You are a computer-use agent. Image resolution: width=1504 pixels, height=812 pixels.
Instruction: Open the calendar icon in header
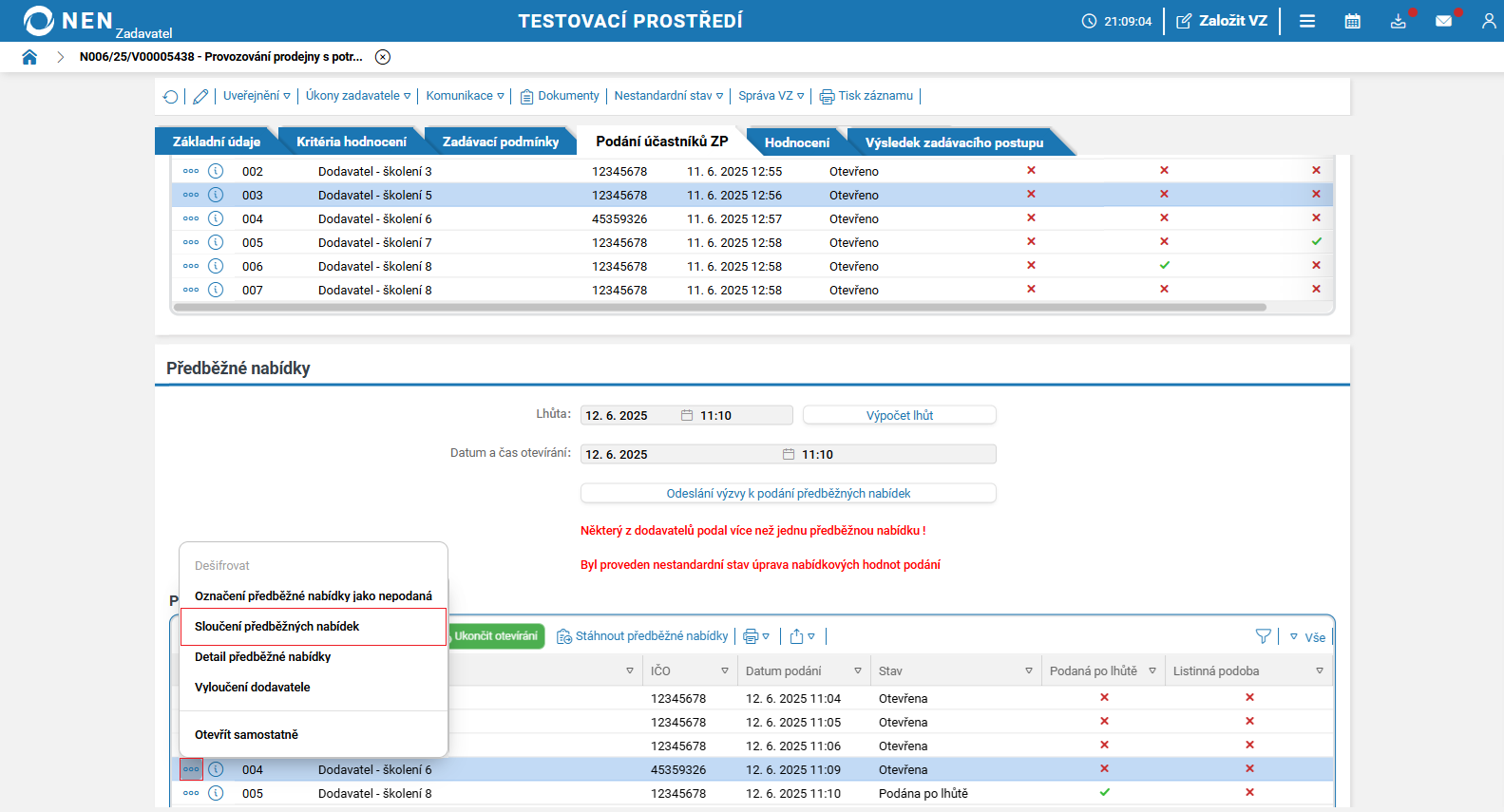pos(1352,21)
